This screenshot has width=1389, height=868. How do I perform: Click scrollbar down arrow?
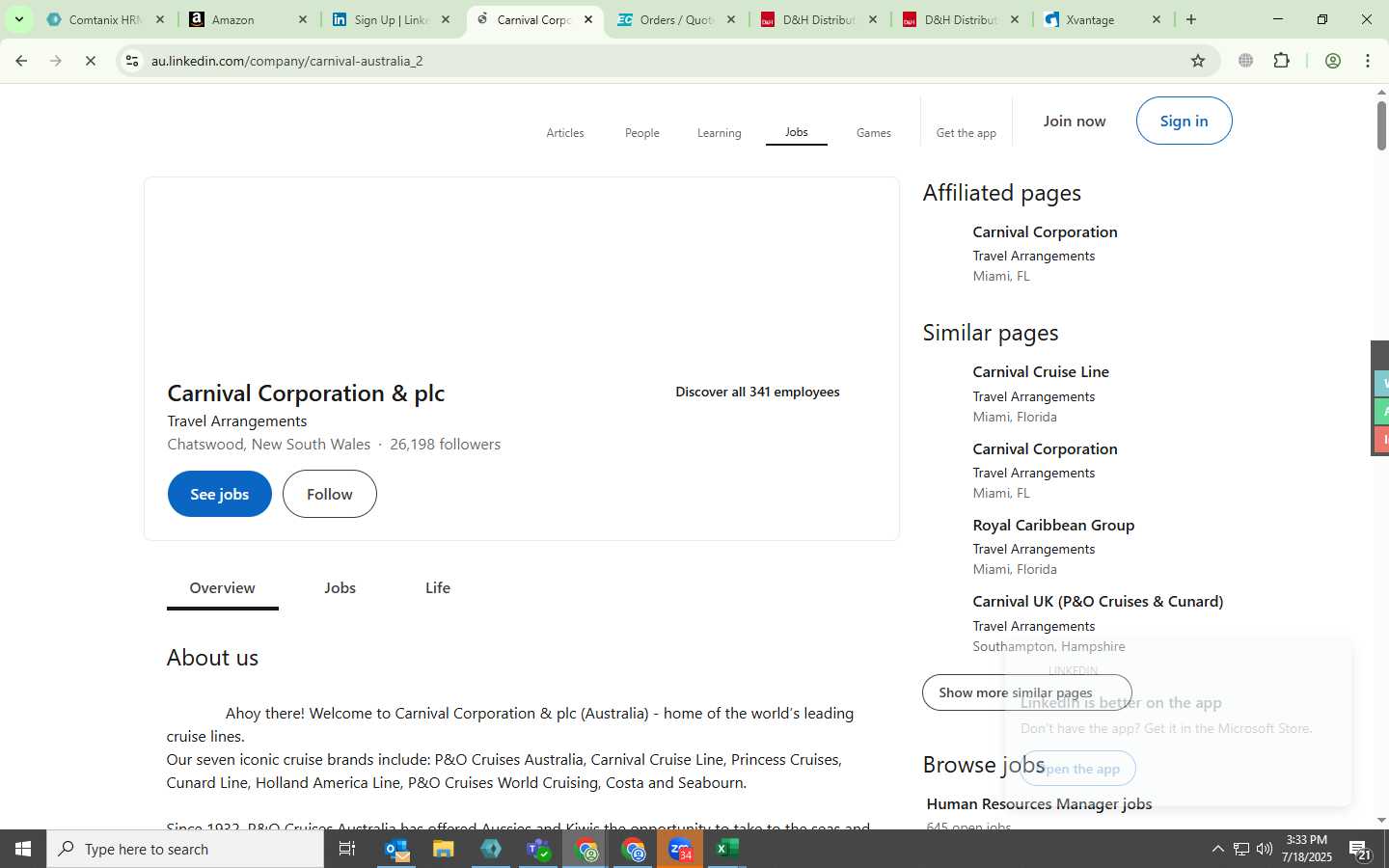pos(1381,820)
